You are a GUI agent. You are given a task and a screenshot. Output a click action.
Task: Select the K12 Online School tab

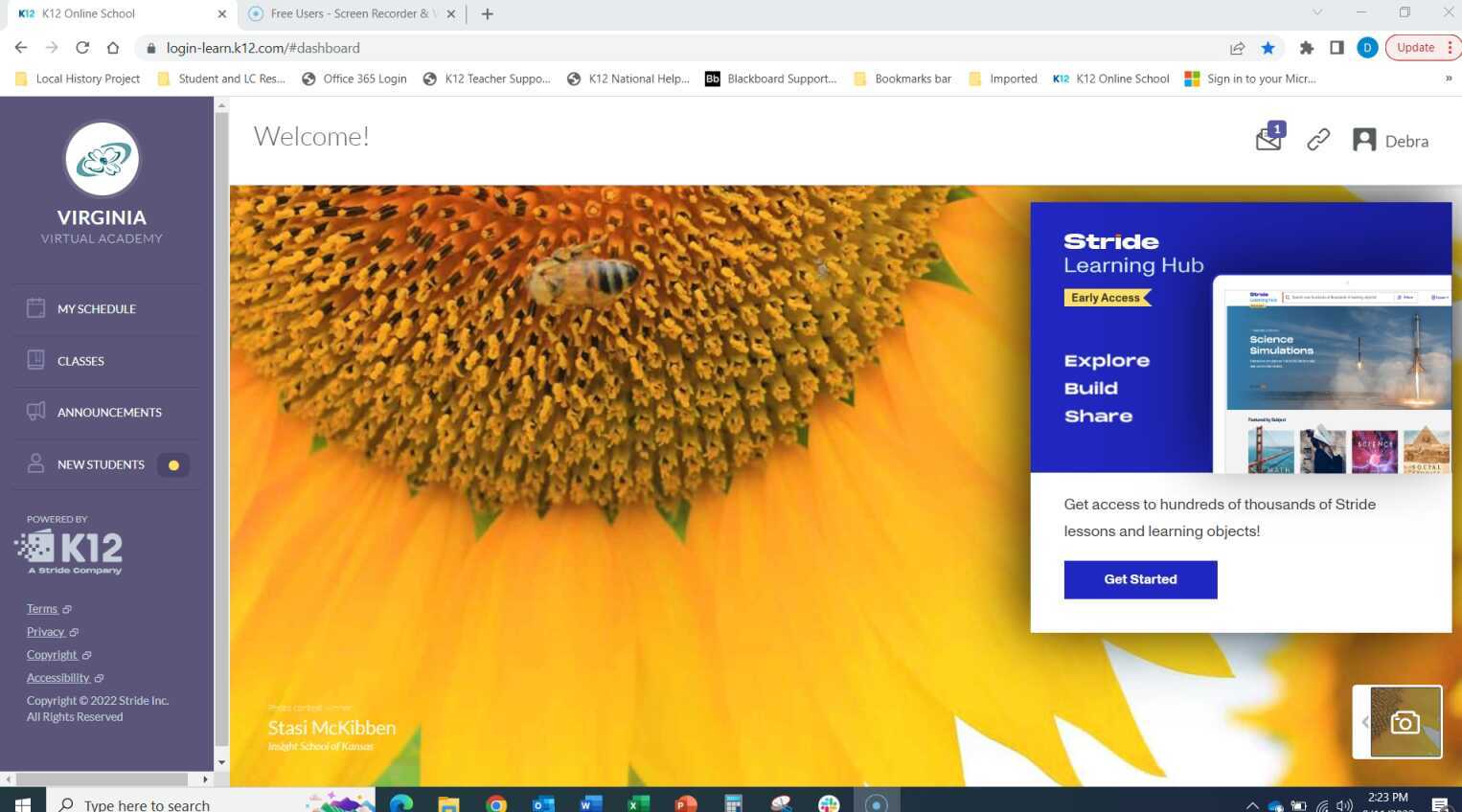(115, 13)
